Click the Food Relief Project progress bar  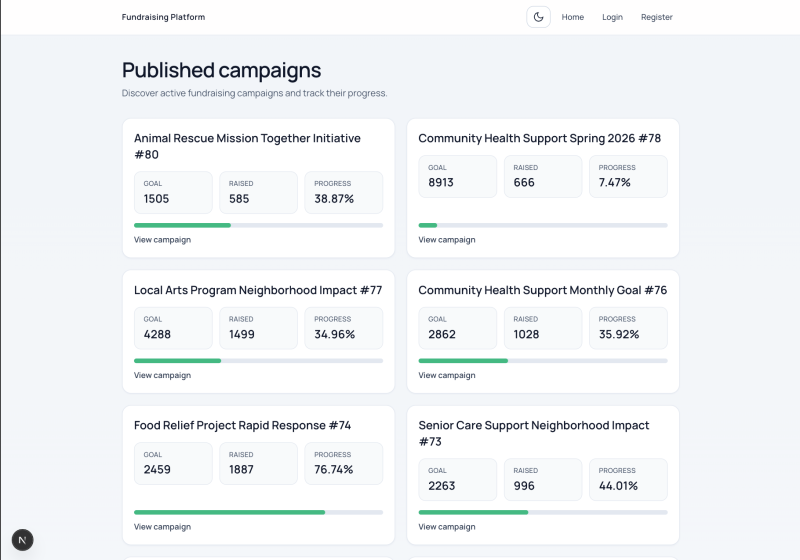[258, 512]
